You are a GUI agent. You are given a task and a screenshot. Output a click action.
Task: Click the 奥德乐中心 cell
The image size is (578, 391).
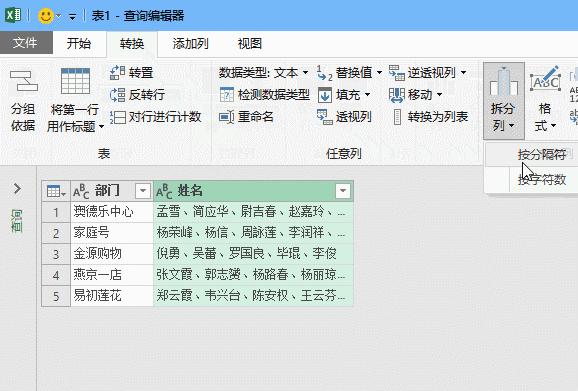pos(112,212)
